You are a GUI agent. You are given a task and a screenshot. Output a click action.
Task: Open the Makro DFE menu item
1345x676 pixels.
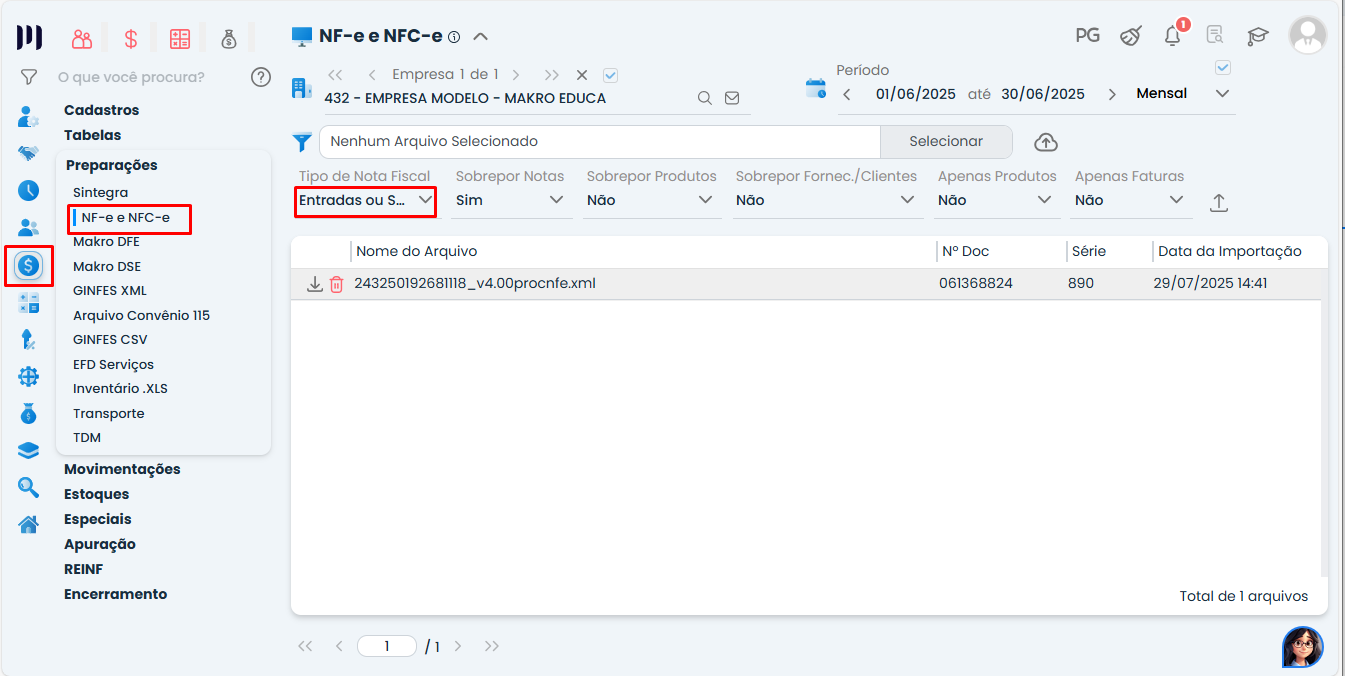pos(106,242)
